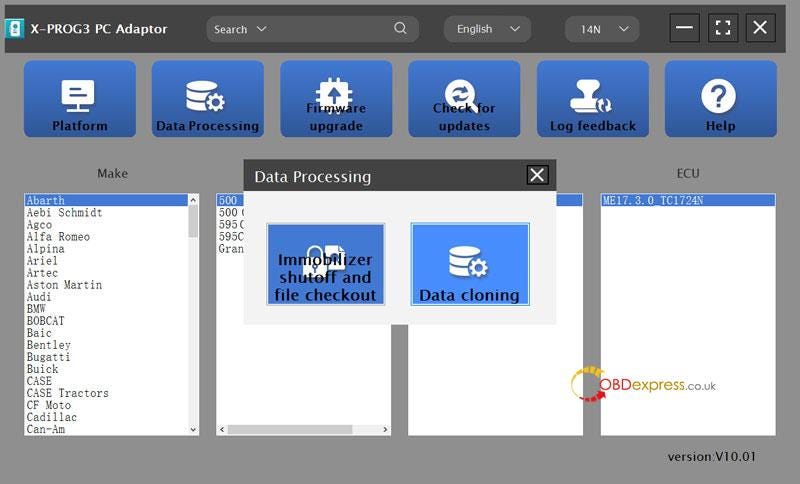Click the X-PROG3 app logo icon

15,29
